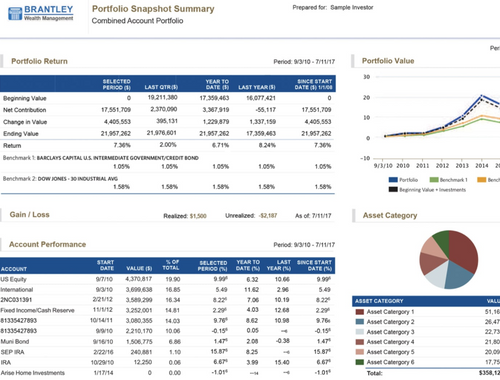Click the % of Total column header
Screen dimensions: 500x380
tap(172, 265)
